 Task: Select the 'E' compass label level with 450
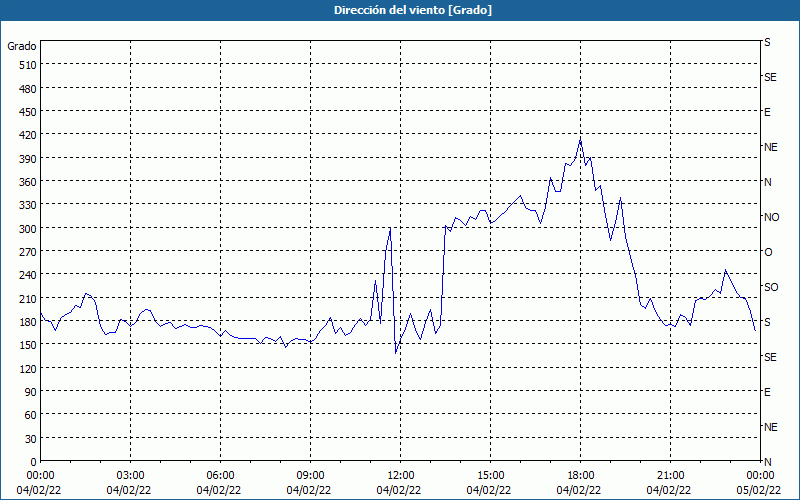tap(767, 112)
